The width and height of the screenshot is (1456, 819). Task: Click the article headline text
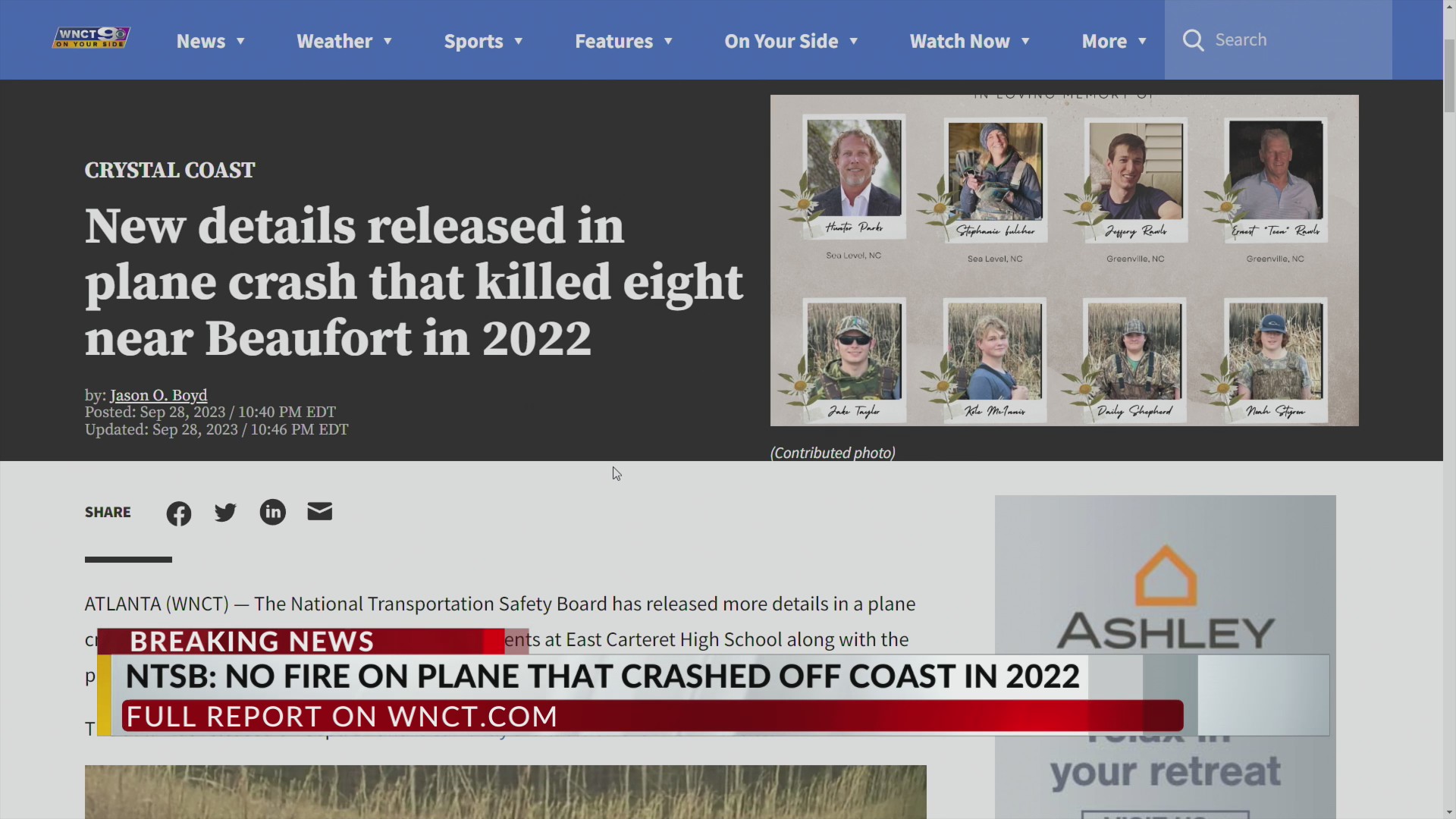tap(414, 281)
